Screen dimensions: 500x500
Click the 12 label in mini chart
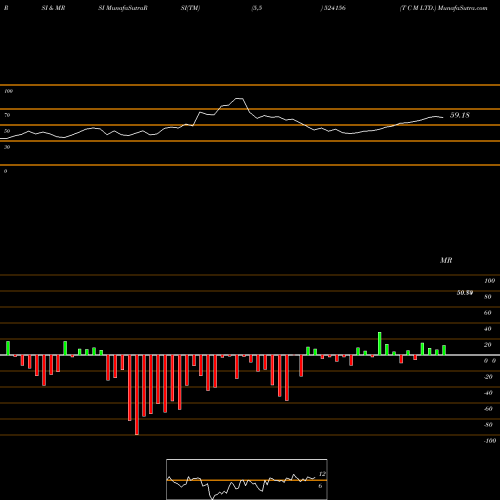click(322, 474)
